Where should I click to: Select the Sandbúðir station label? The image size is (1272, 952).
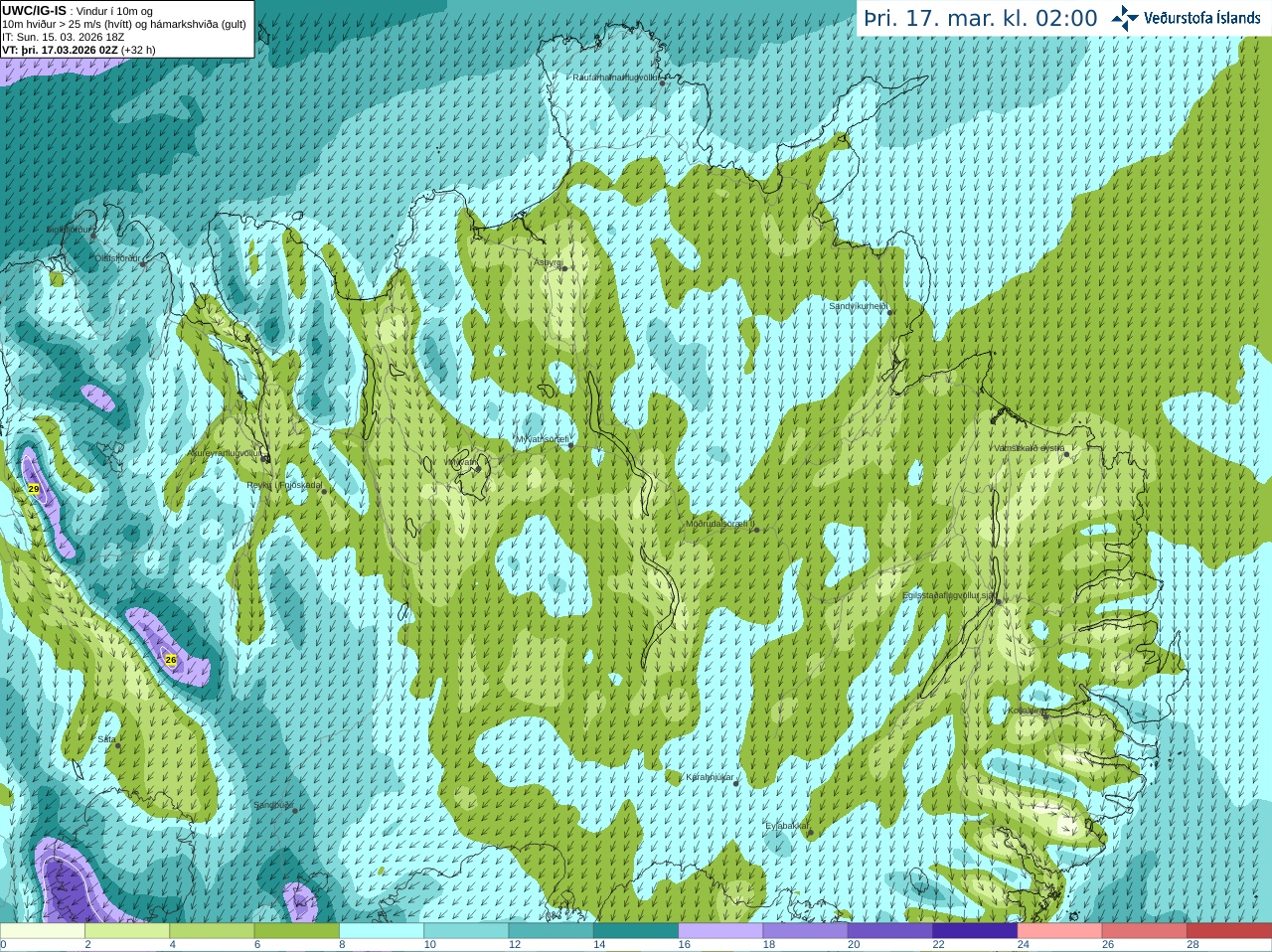coord(273,805)
